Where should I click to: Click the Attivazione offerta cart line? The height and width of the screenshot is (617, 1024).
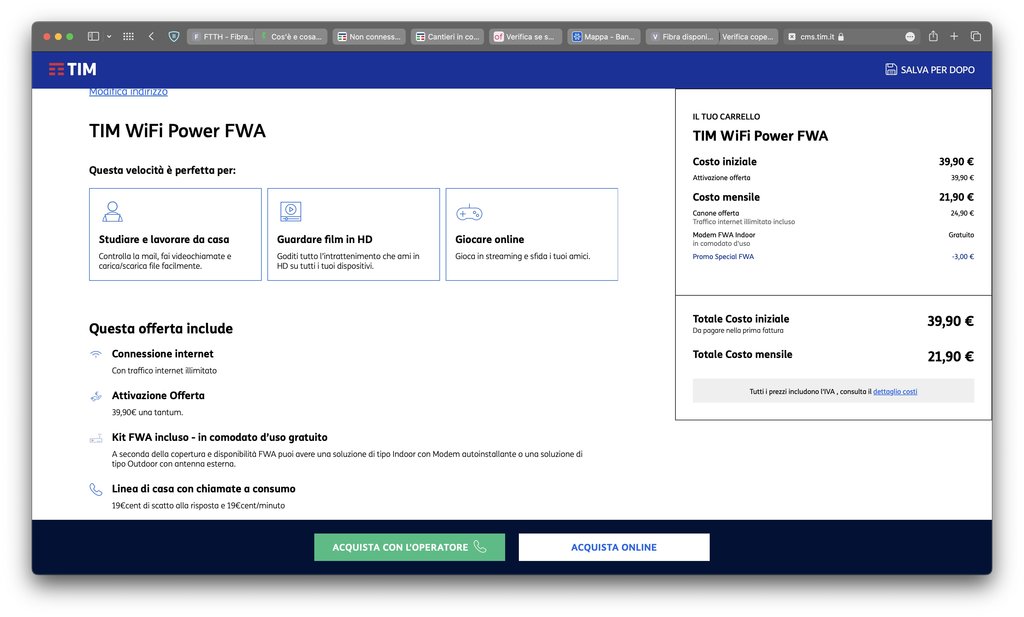833,178
